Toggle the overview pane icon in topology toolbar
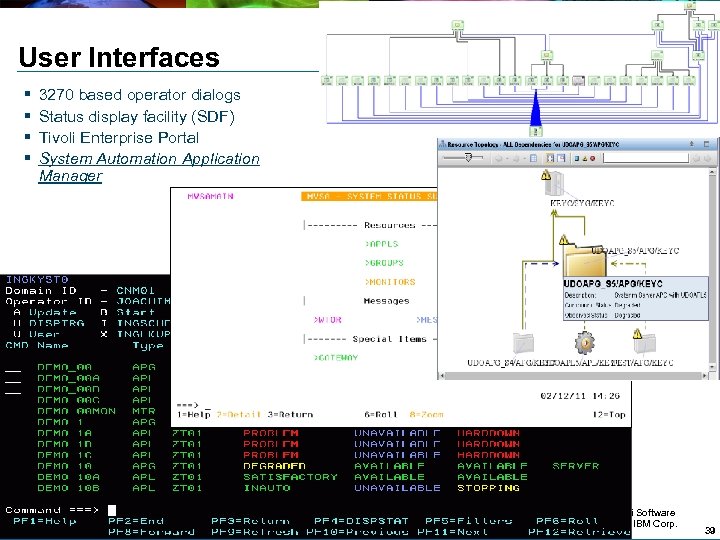The image size is (720, 540). click(561, 158)
